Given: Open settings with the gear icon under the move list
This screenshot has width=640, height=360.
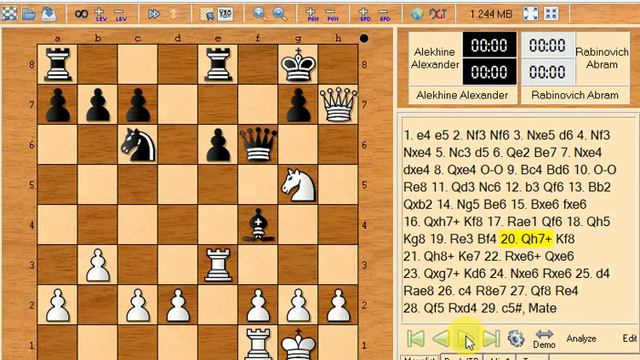Looking at the screenshot, I should (516, 338).
